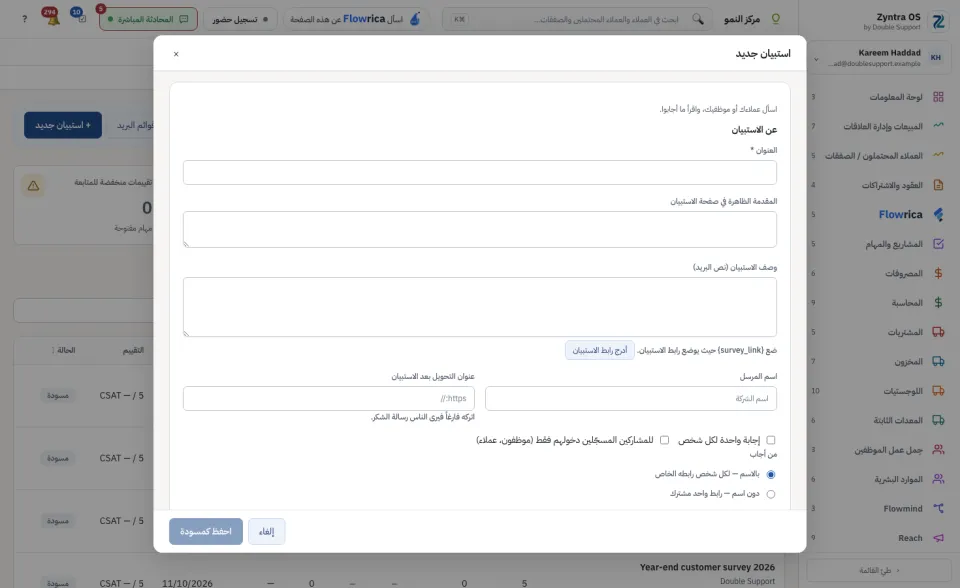Click the اسم المرسل sender name field
The image size is (960, 588).
pos(631,398)
